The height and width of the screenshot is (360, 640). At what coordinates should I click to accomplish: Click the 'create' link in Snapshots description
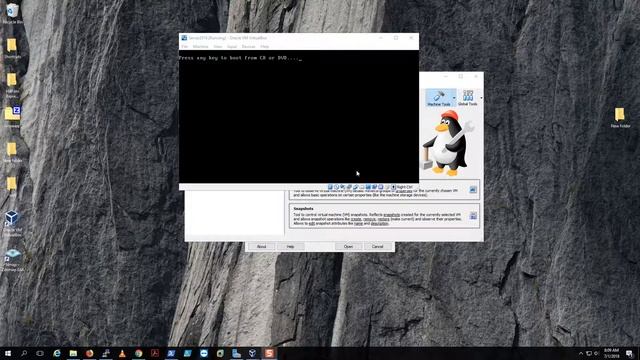[x=356, y=219]
